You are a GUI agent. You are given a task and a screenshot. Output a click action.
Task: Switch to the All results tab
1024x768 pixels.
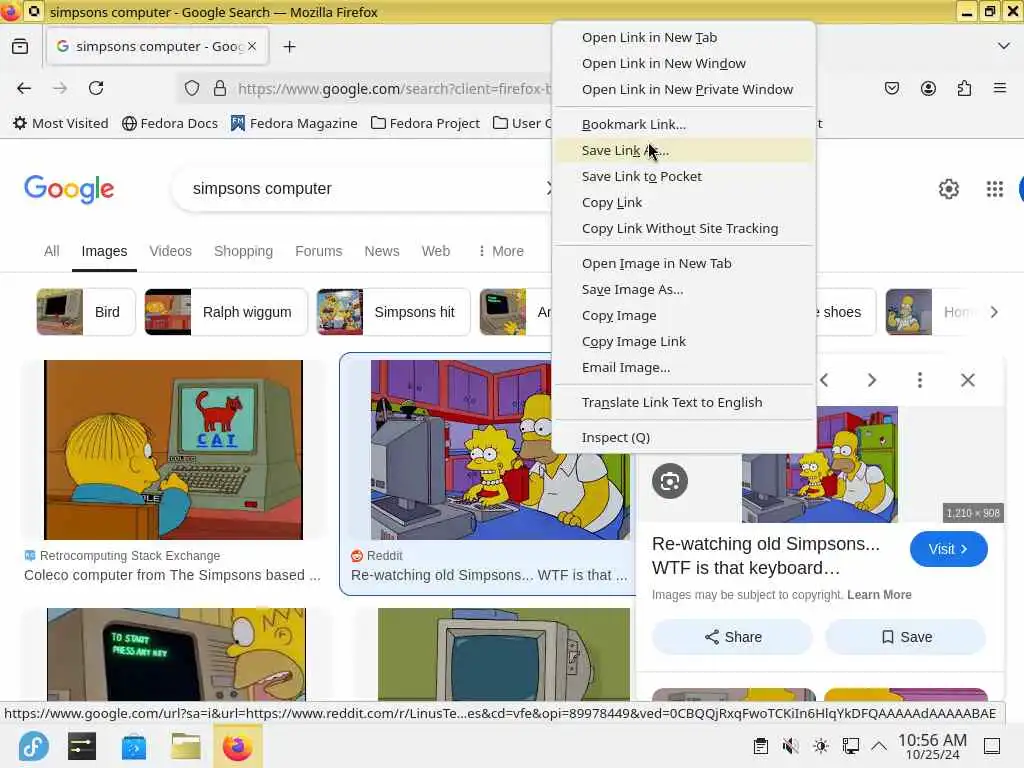pyautogui.click(x=52, y=251)
